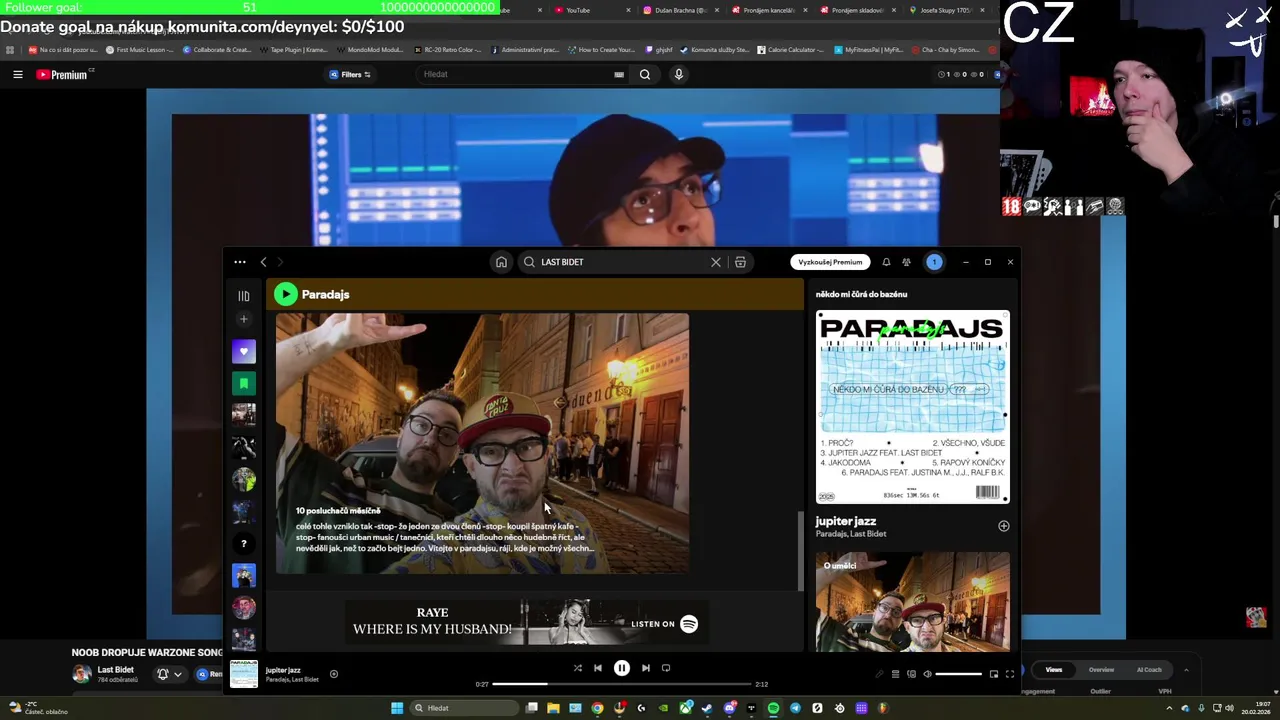Clear the LAST BIDET search field
The image size is (1280, 720).
pyautogui.click(x=716, y=262)
